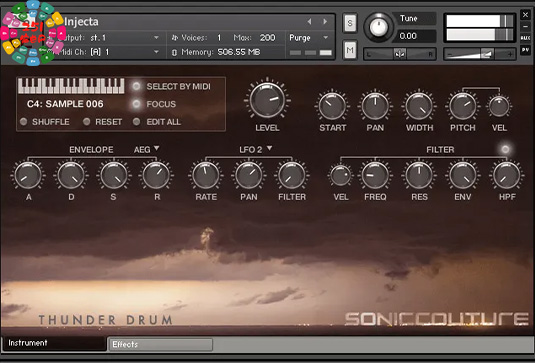
Task: Open the Output st. 1 dropdown
Action: click(x=156, y=38)
